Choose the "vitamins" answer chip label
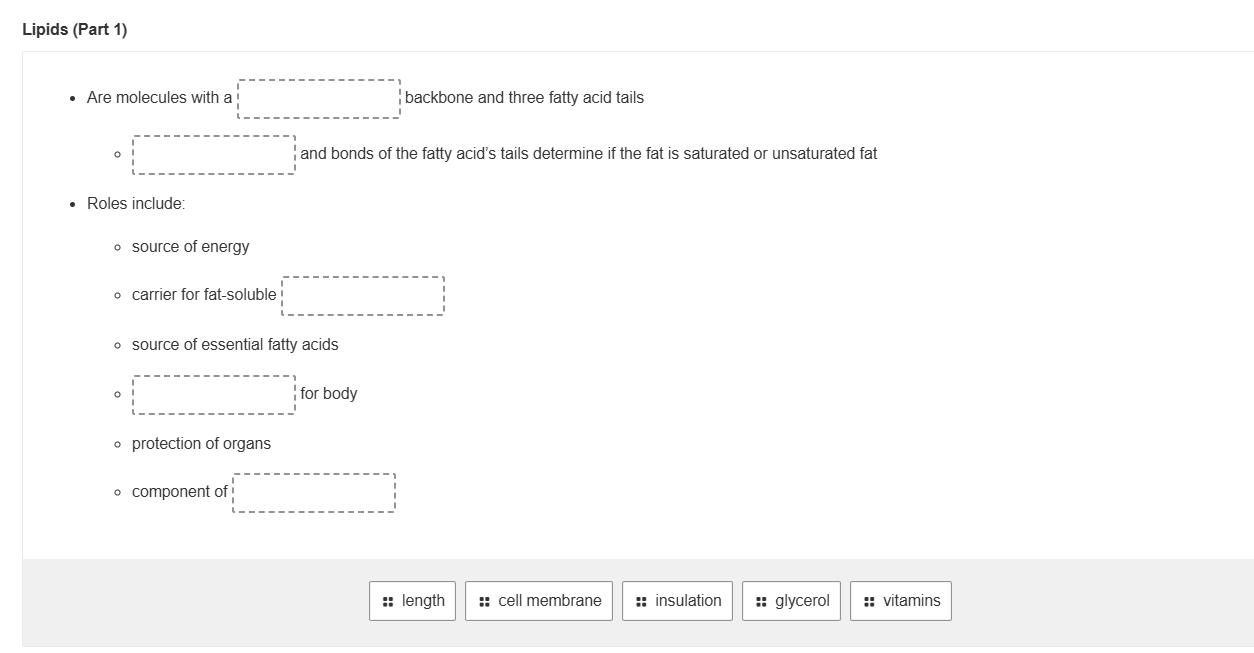1254x653 pixels. 911,601
